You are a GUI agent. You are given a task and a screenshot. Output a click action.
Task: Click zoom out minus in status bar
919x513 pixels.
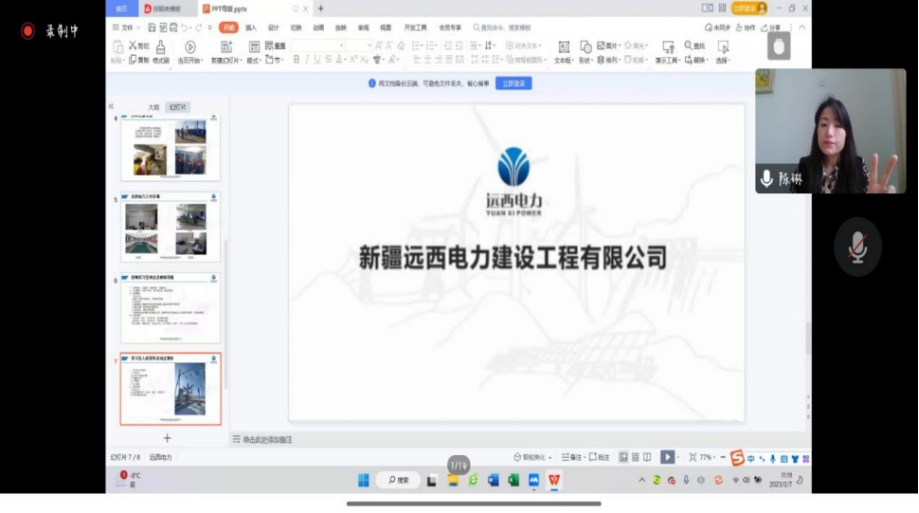pos(723,457)
